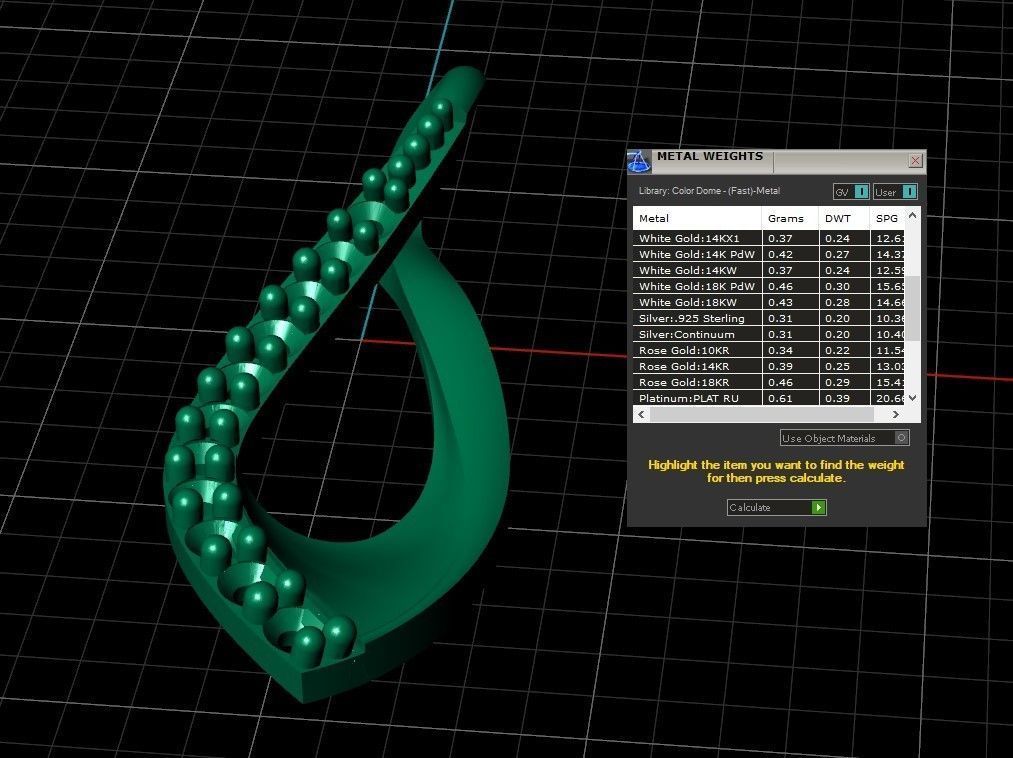1013x758 pixels.
Task: Click Grams value 0.42 for 14K PdW
Action: 780,254
